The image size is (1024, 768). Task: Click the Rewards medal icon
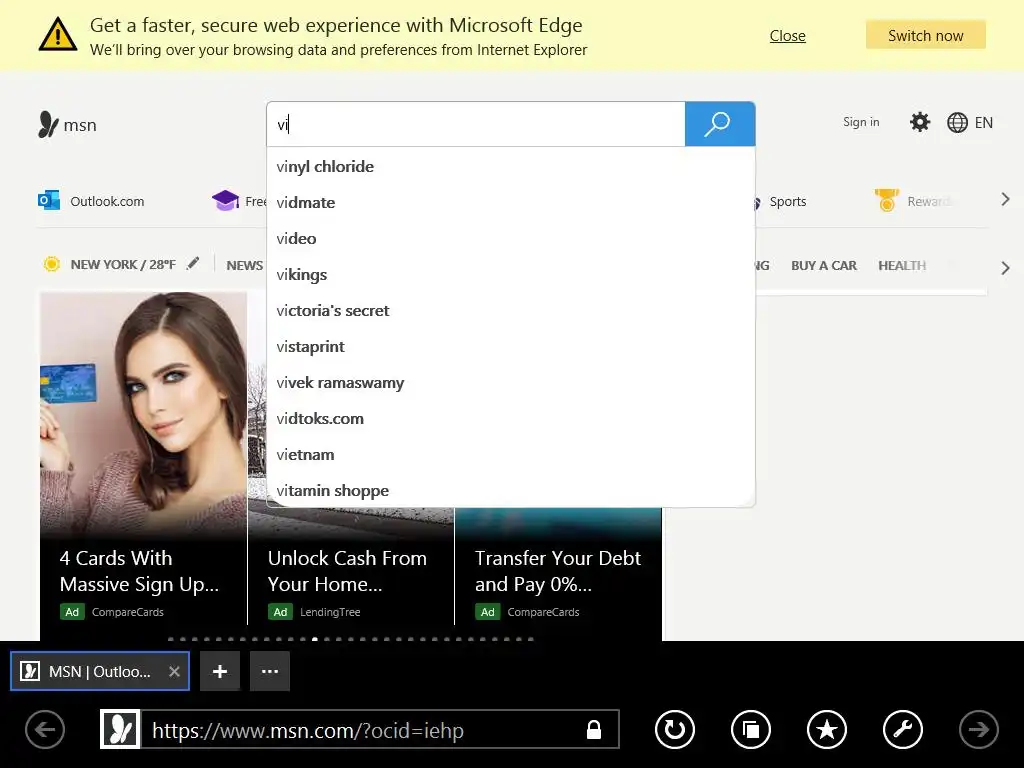tap(886, 200)
